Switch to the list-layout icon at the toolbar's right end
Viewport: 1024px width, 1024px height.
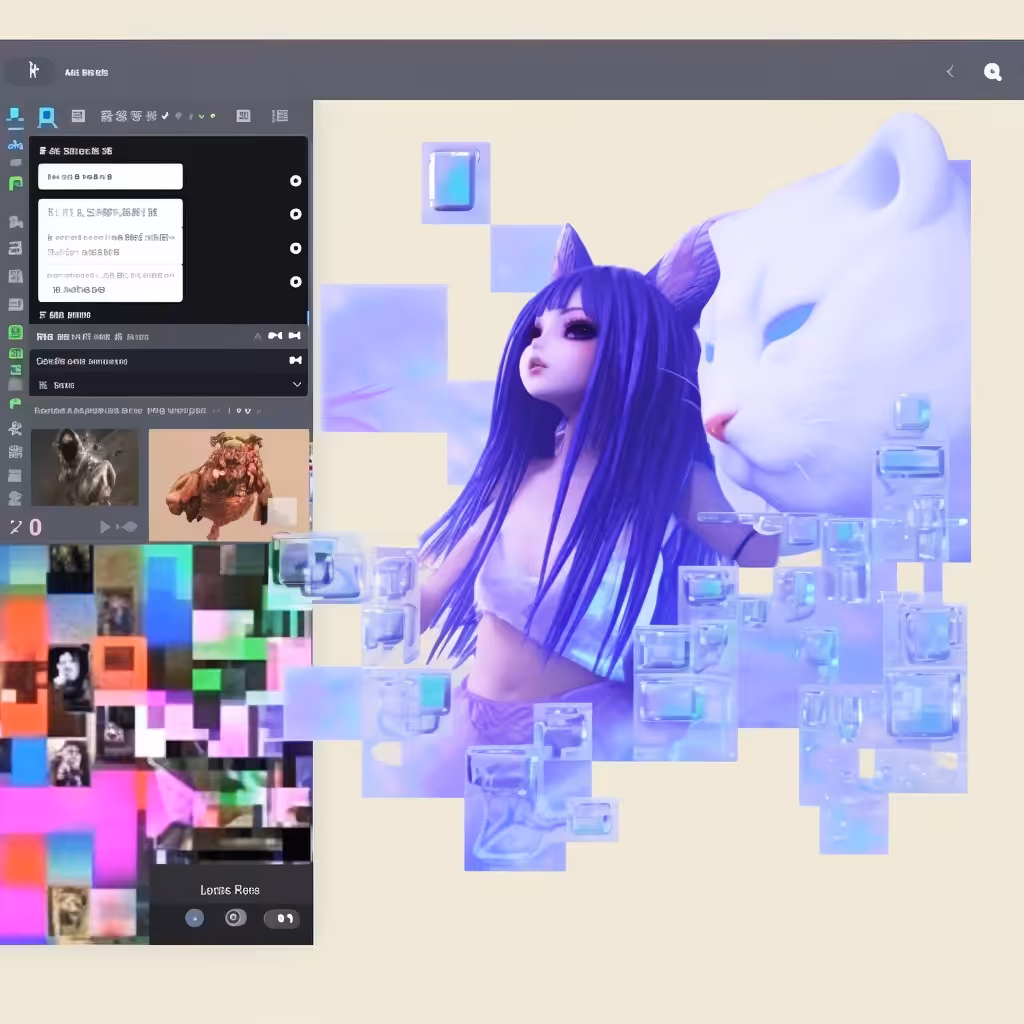coord(280,116)
